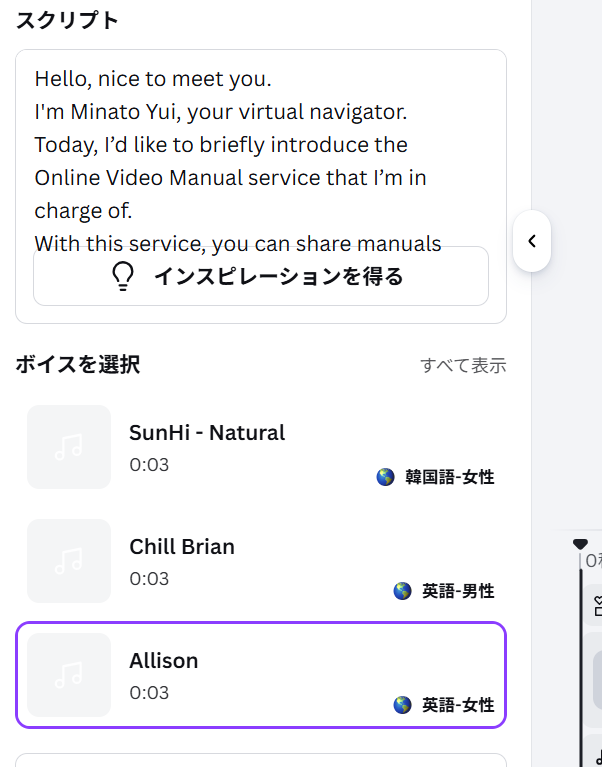Collapse the side panel with the chevron
This screenshot has height=767, width=602.
coord(532,241)
